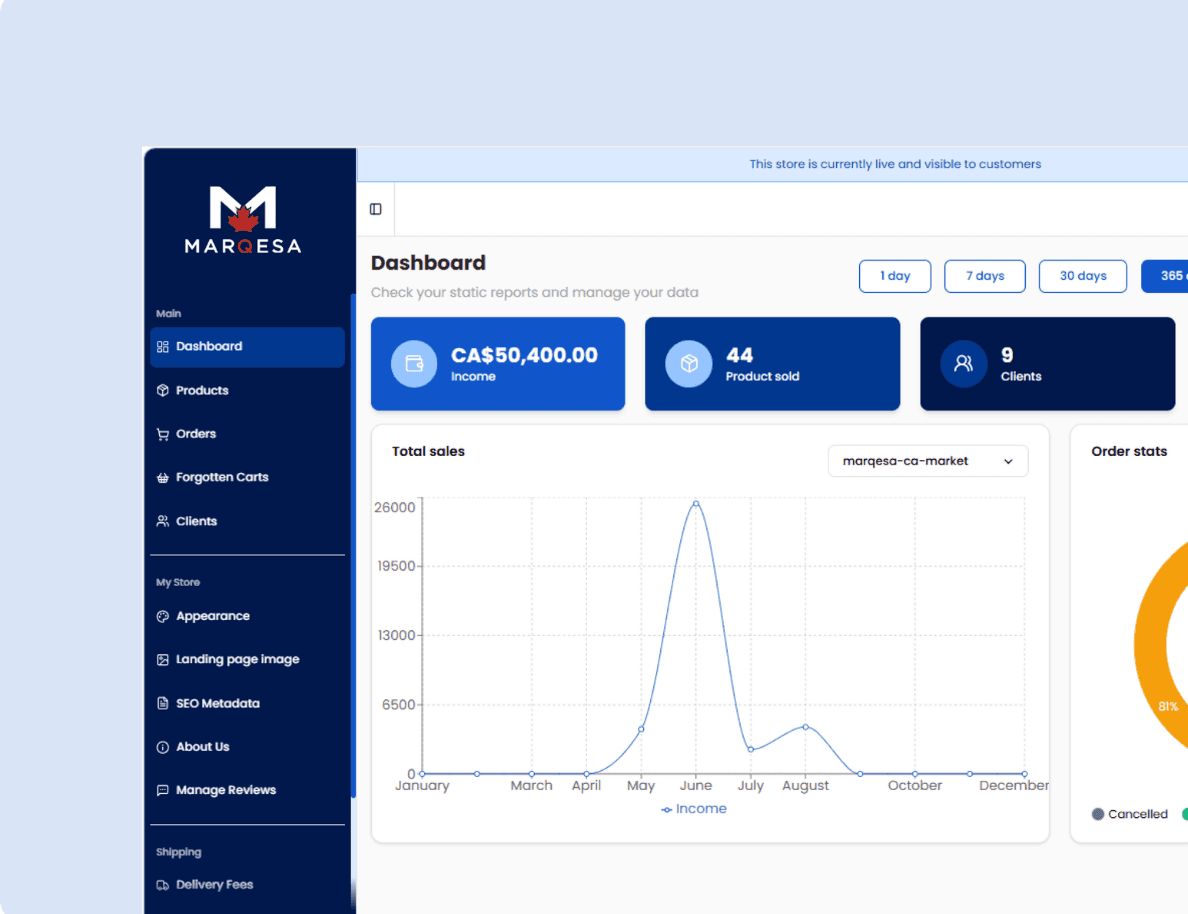The image size is (1188, 914).
Task: Click the Dashboard grid icon in sidebar
Action: point(163,347)
